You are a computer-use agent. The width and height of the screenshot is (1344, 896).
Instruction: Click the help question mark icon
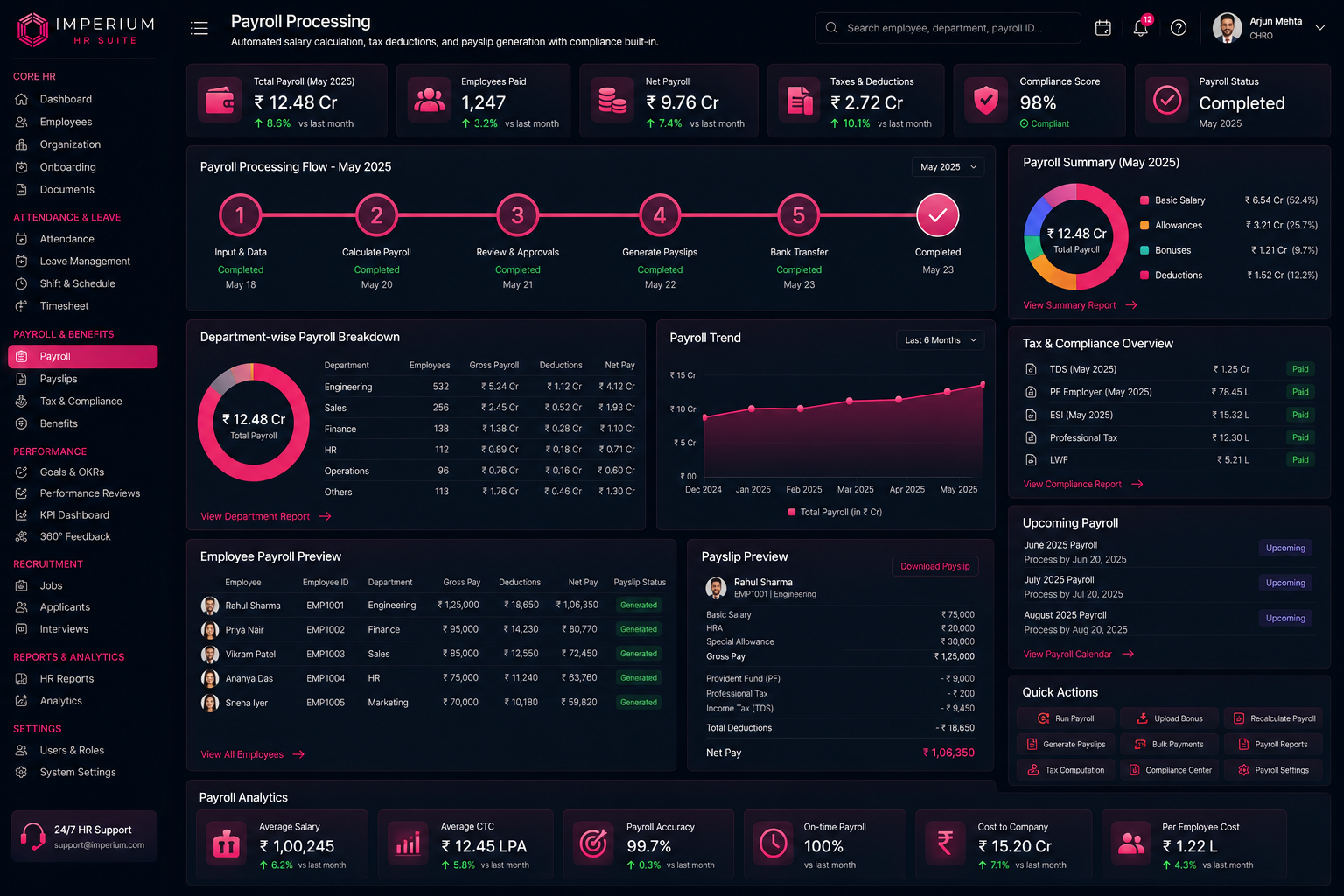(1179, 28)
